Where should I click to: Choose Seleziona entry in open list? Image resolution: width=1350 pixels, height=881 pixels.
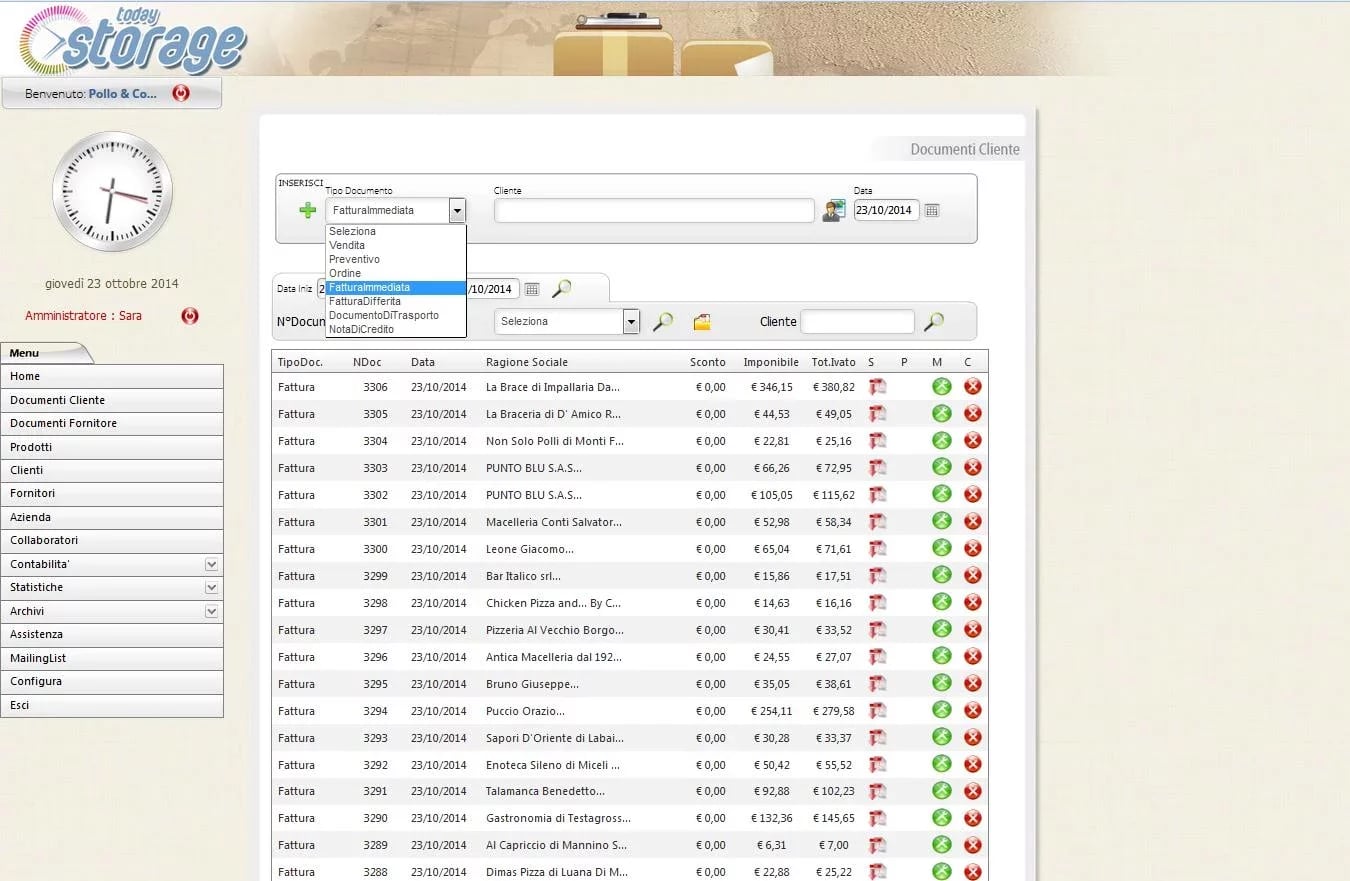[395, 231]
